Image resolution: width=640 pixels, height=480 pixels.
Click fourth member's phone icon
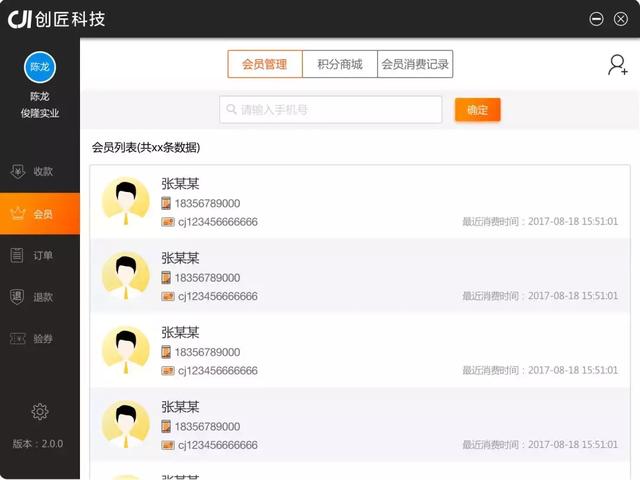[166, 427]
